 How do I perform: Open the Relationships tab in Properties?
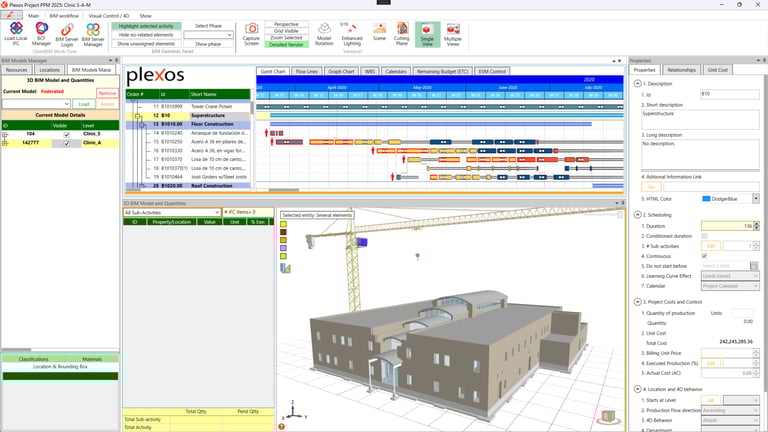tap(681, 70)
